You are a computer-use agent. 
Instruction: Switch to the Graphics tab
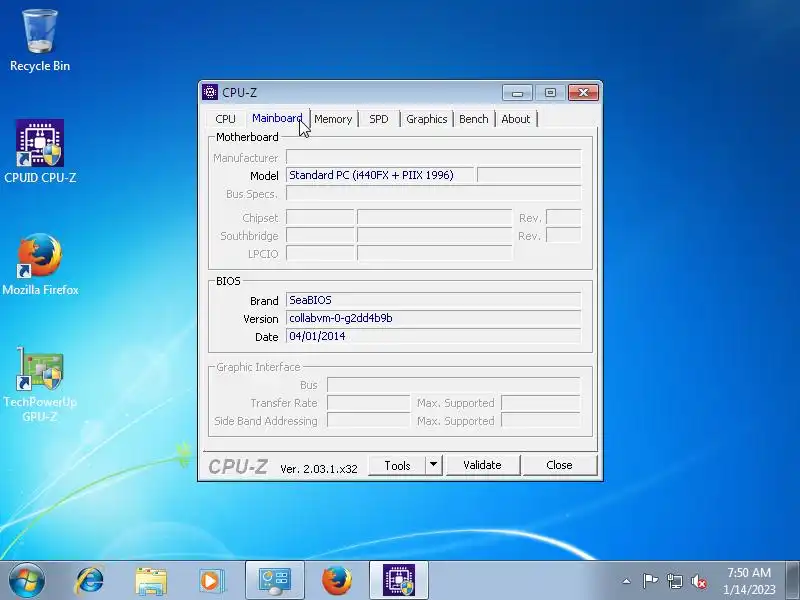coord(427,119)
